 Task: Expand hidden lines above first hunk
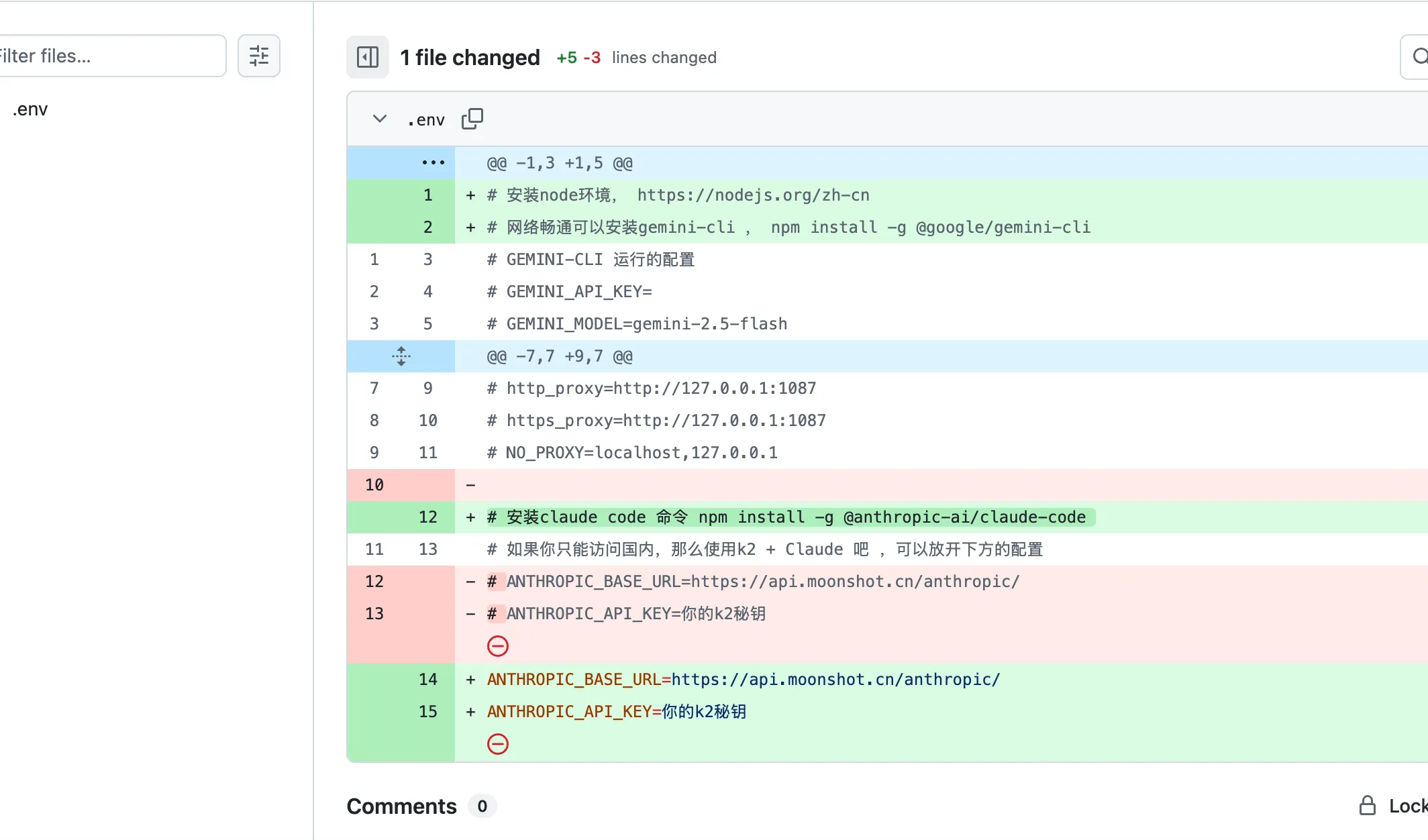pos(433,162)
